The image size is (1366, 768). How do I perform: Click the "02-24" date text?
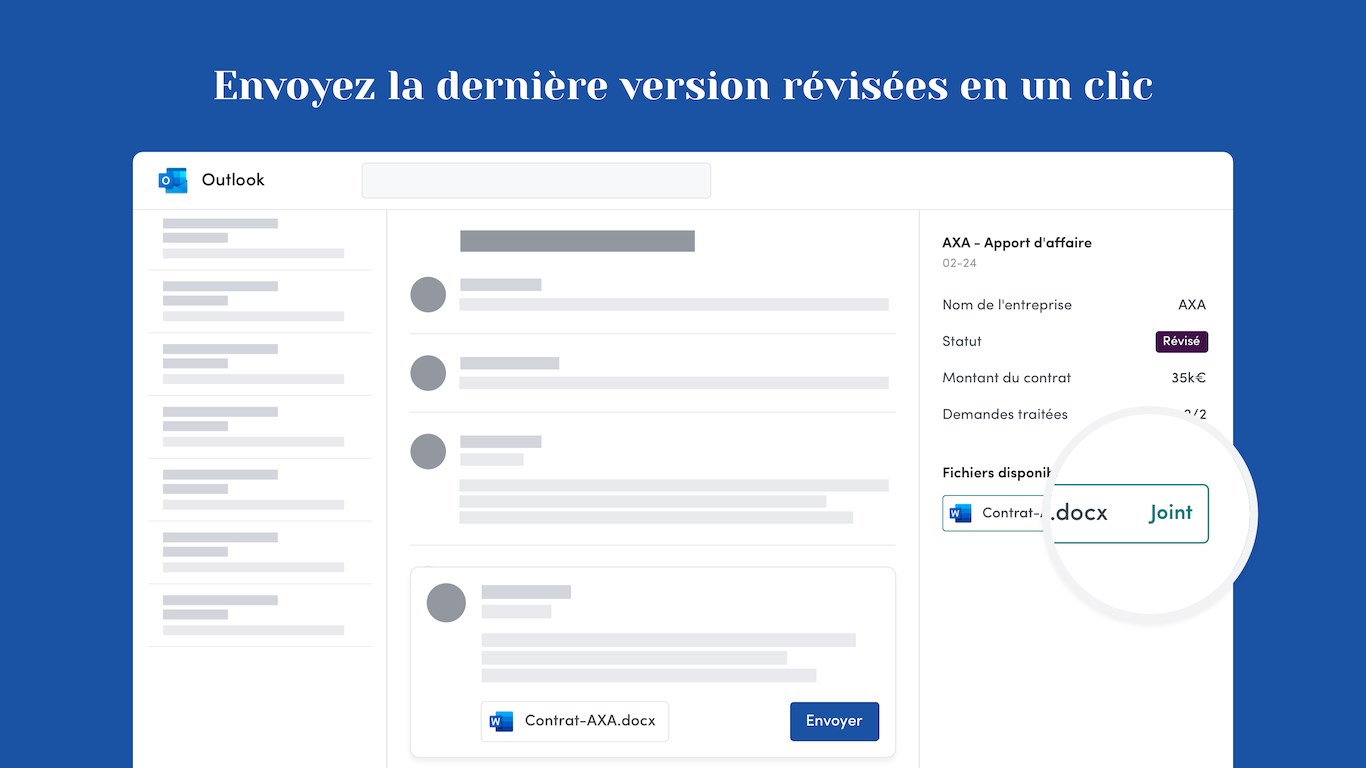coord(959,264)
